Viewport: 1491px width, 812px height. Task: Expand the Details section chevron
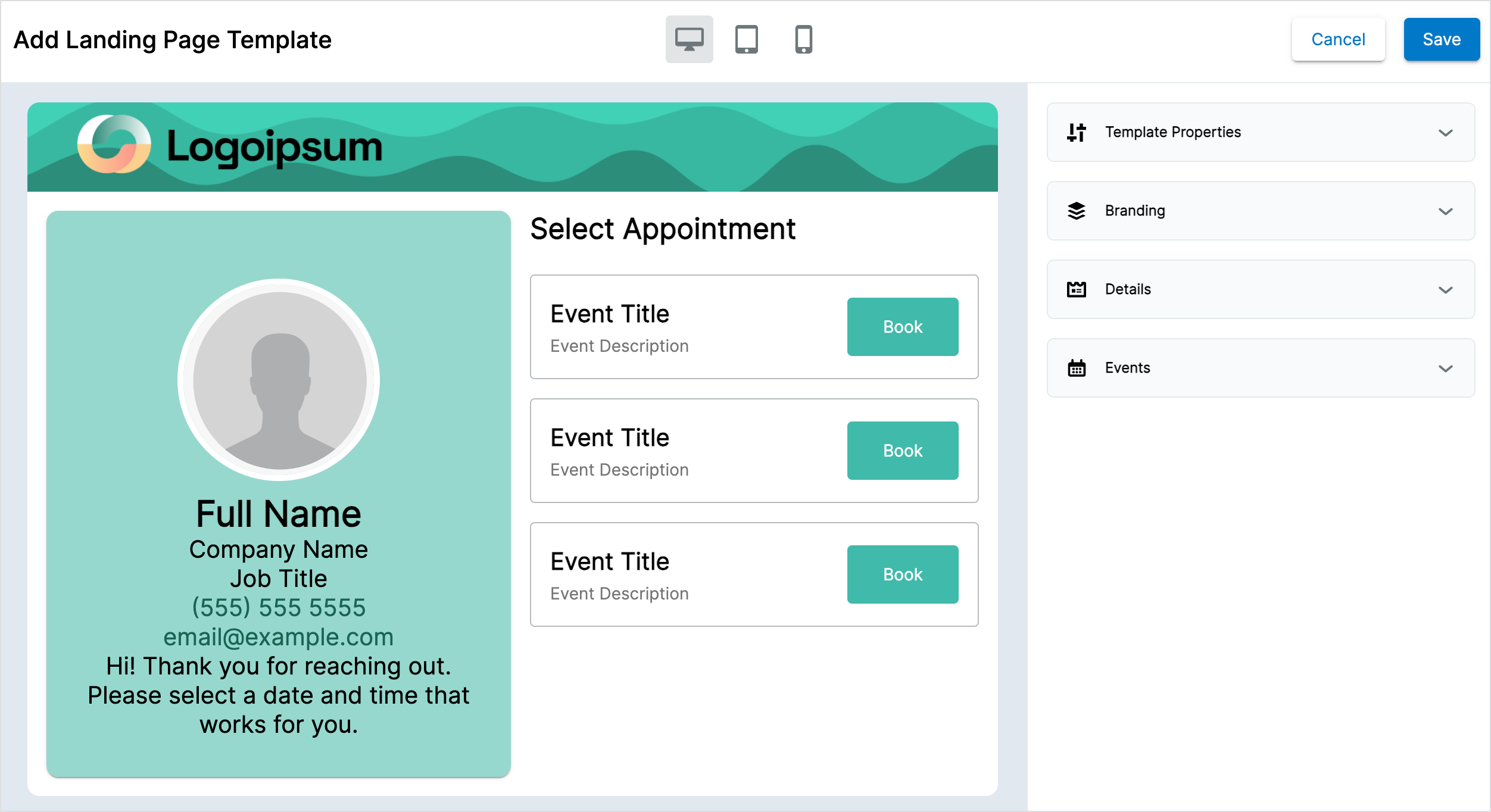pos(1445,290)
